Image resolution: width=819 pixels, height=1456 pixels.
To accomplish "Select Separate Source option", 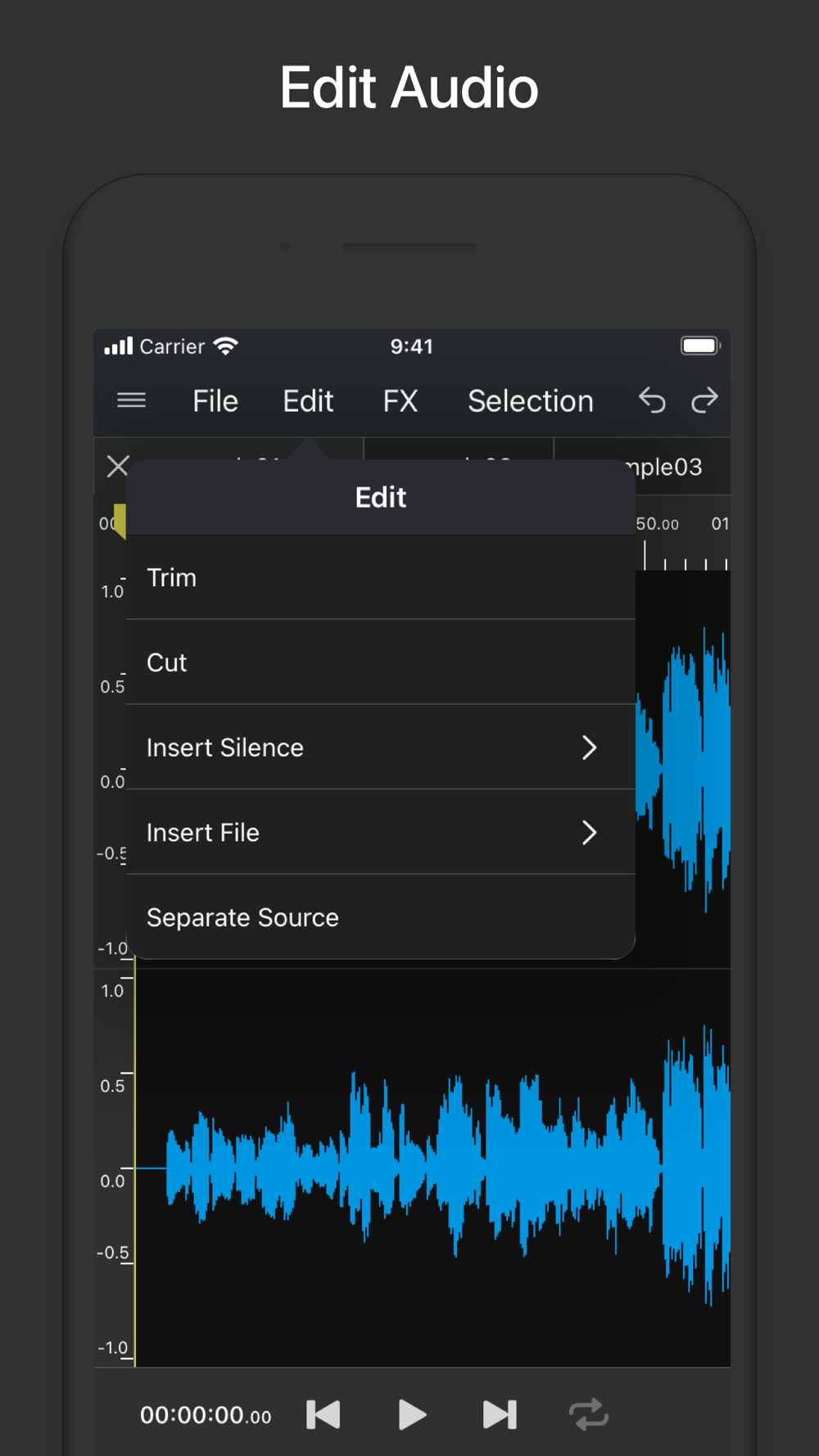I will pos(242,918).
